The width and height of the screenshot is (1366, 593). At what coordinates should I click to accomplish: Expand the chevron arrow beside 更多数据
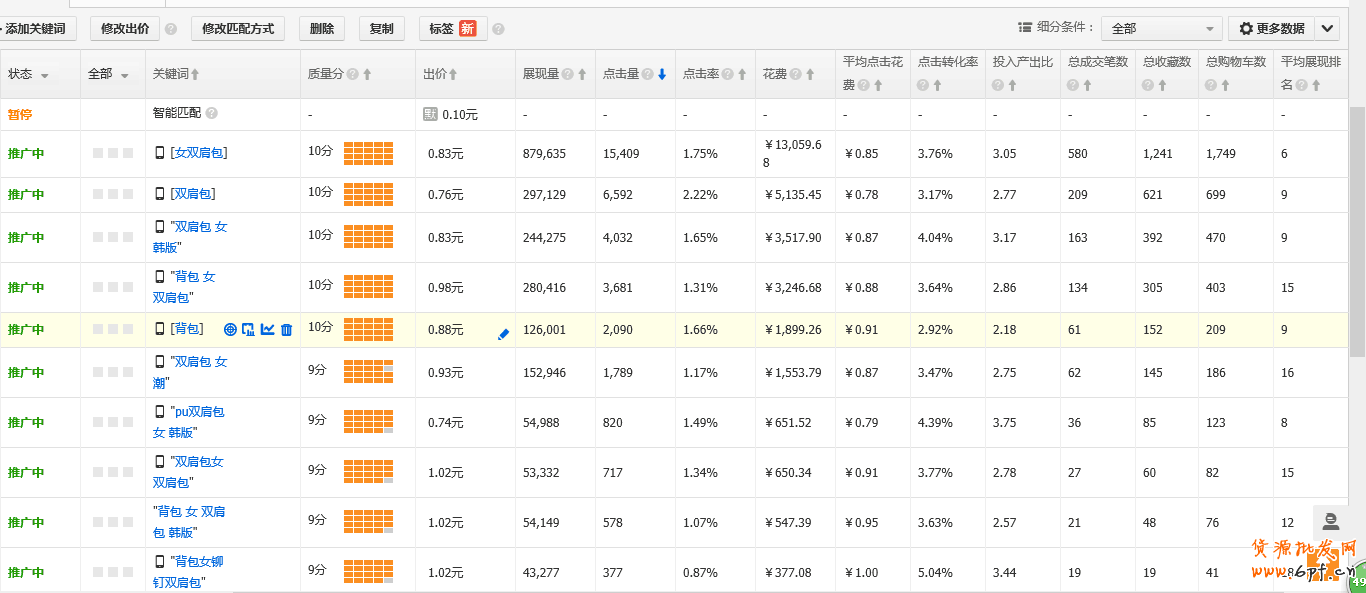pos(1327,28)
